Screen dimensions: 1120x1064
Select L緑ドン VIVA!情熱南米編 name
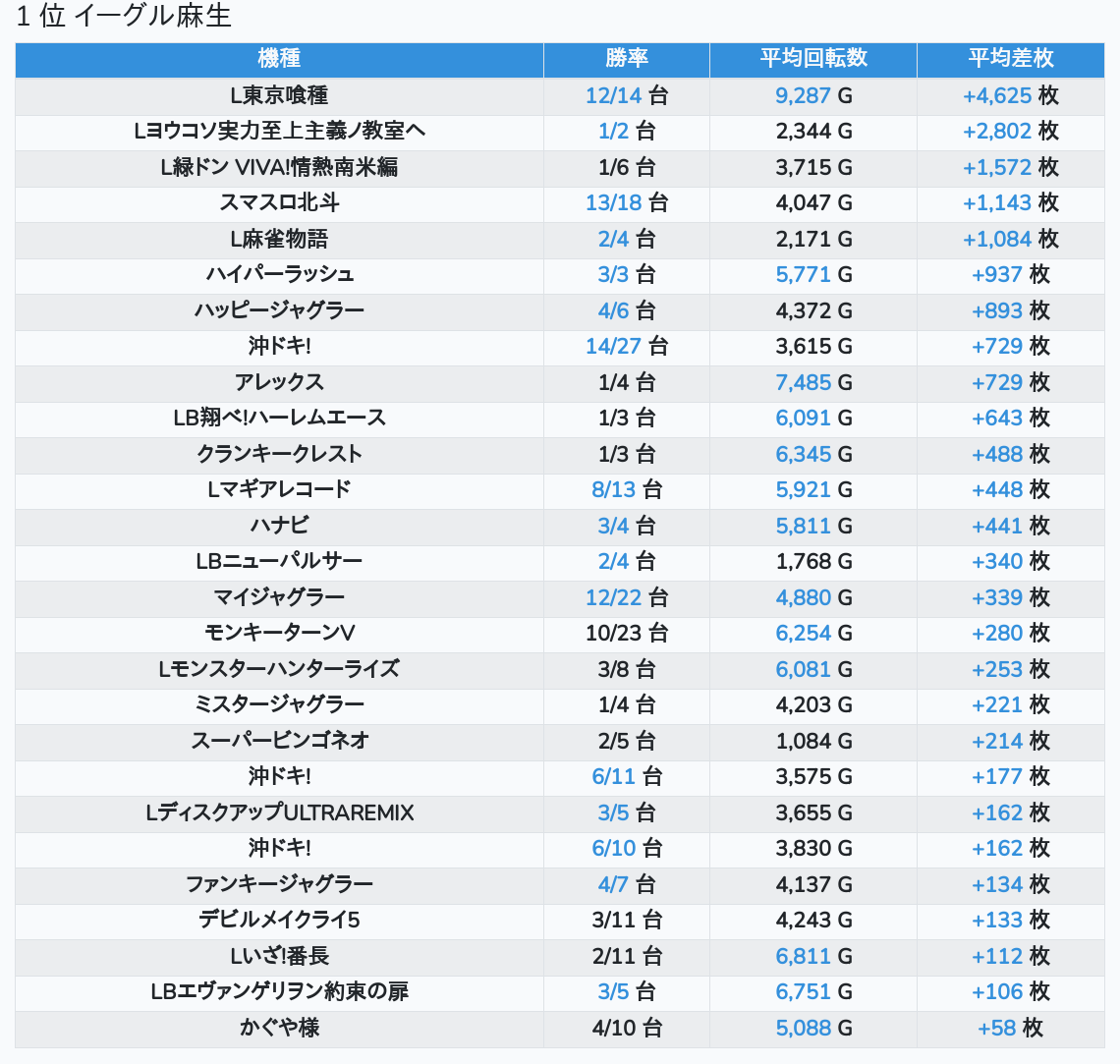pos(279,167)
